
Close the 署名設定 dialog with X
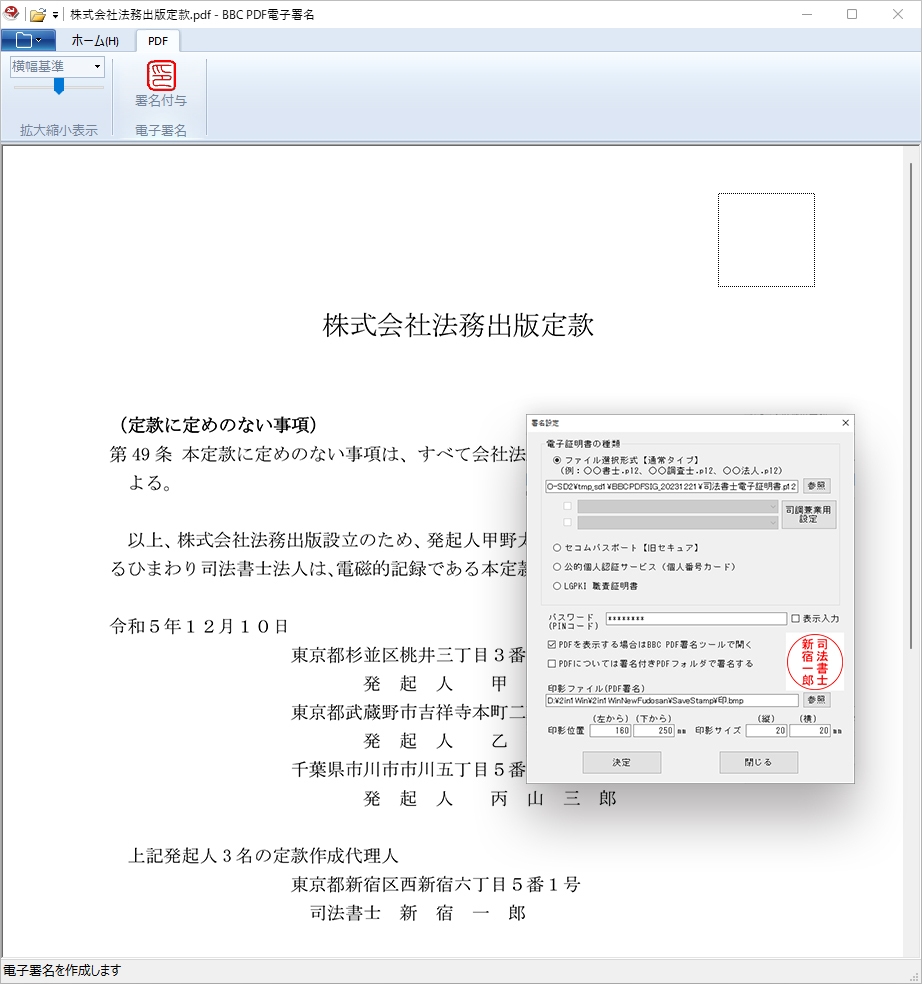[x=845, y=423]
